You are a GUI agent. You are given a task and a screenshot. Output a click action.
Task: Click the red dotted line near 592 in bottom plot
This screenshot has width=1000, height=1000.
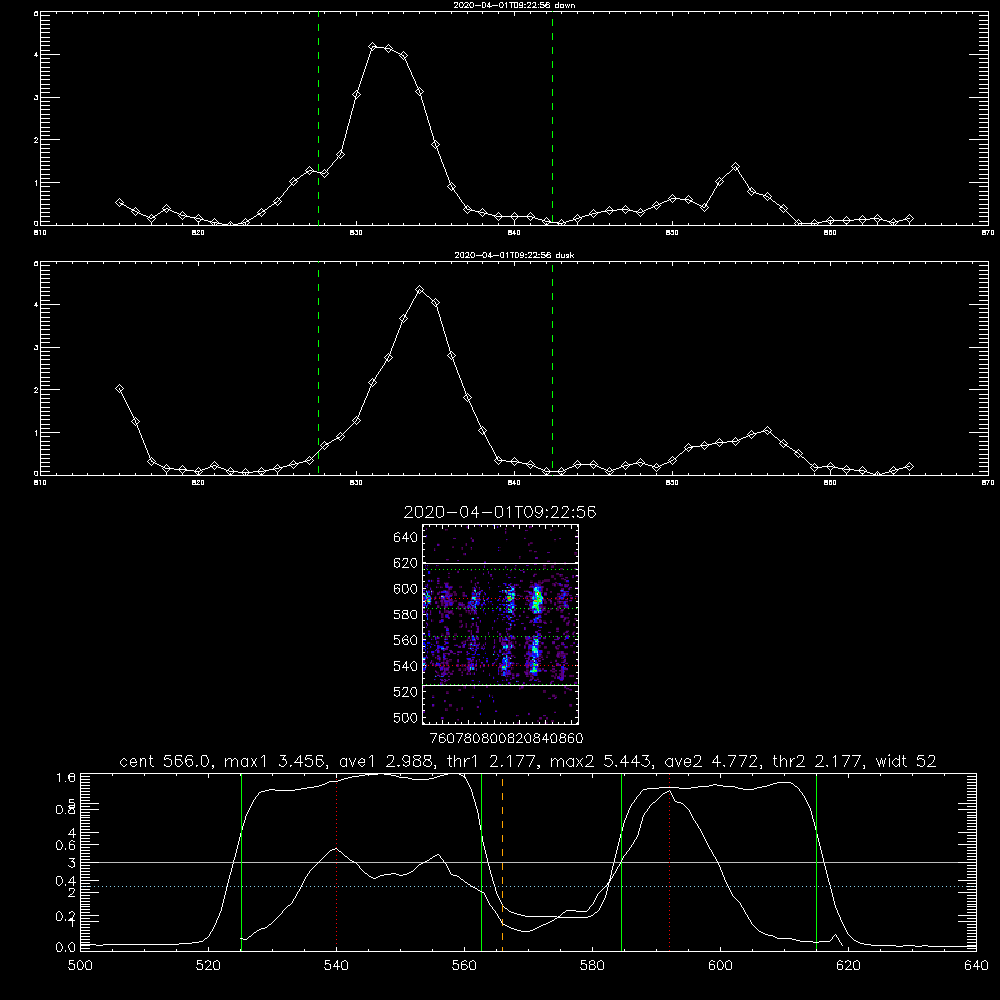coord(670,862)
